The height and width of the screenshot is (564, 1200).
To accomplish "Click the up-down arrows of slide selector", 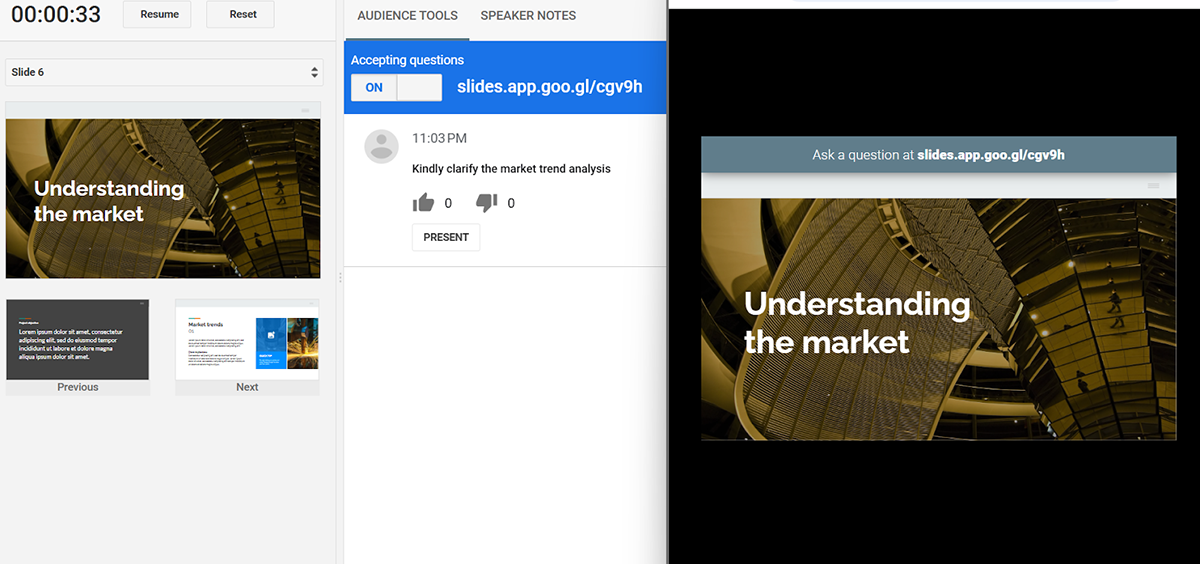I will pos(315,72).
